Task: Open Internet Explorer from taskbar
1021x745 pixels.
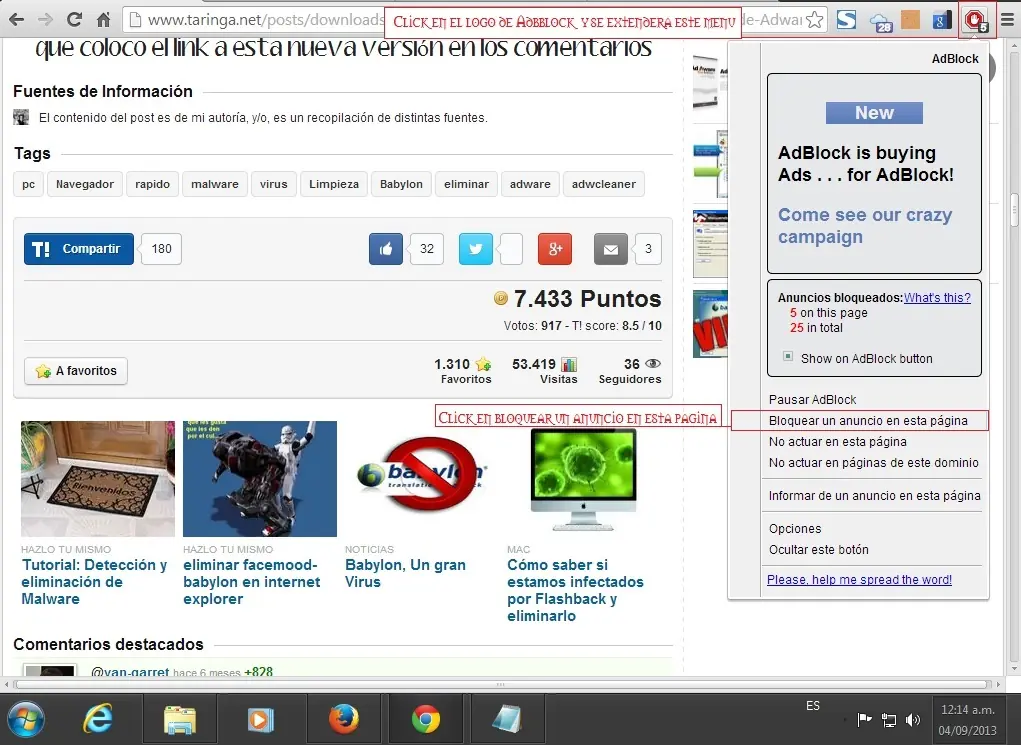Action: tap(98, 720)
